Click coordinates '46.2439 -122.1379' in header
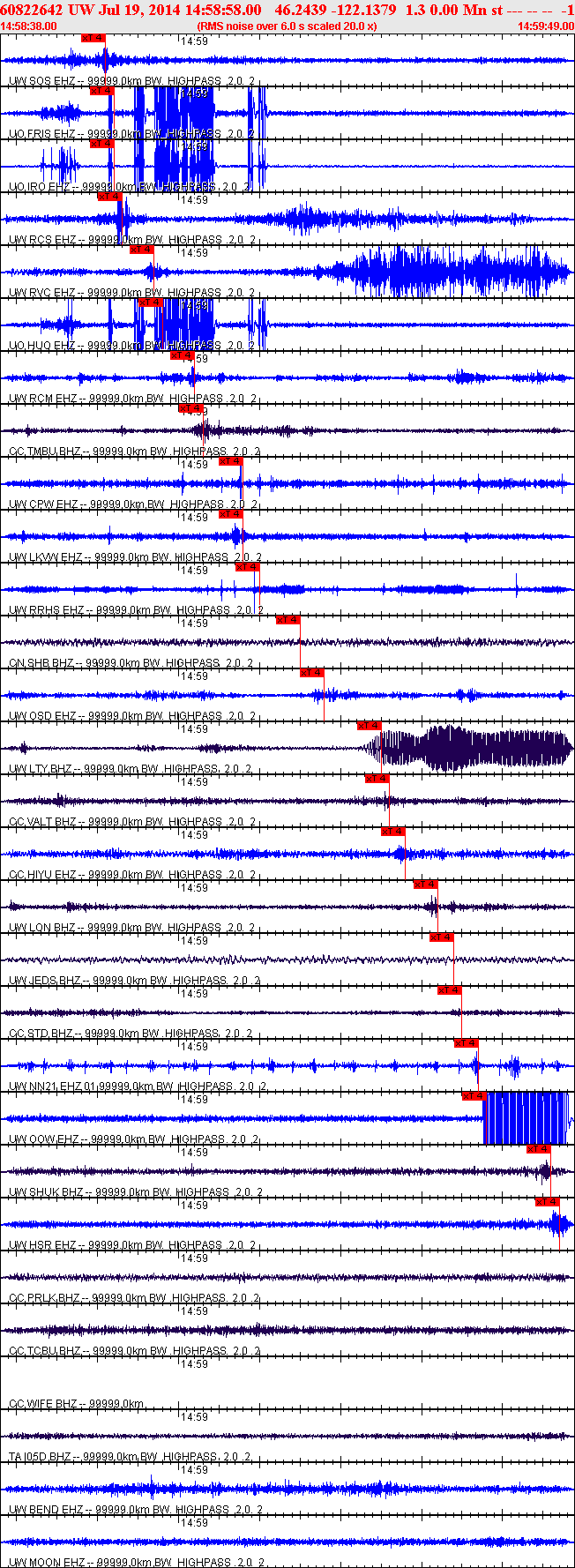Viewport: 575px width, 1568px height. [x=336, y=10]
